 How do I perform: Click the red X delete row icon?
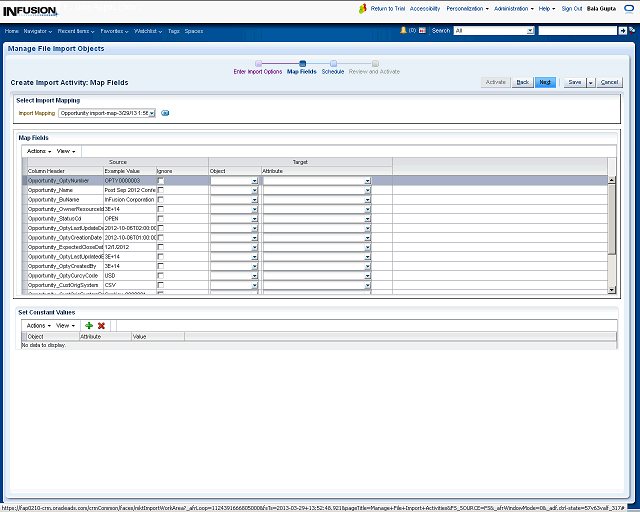[101, 325]
